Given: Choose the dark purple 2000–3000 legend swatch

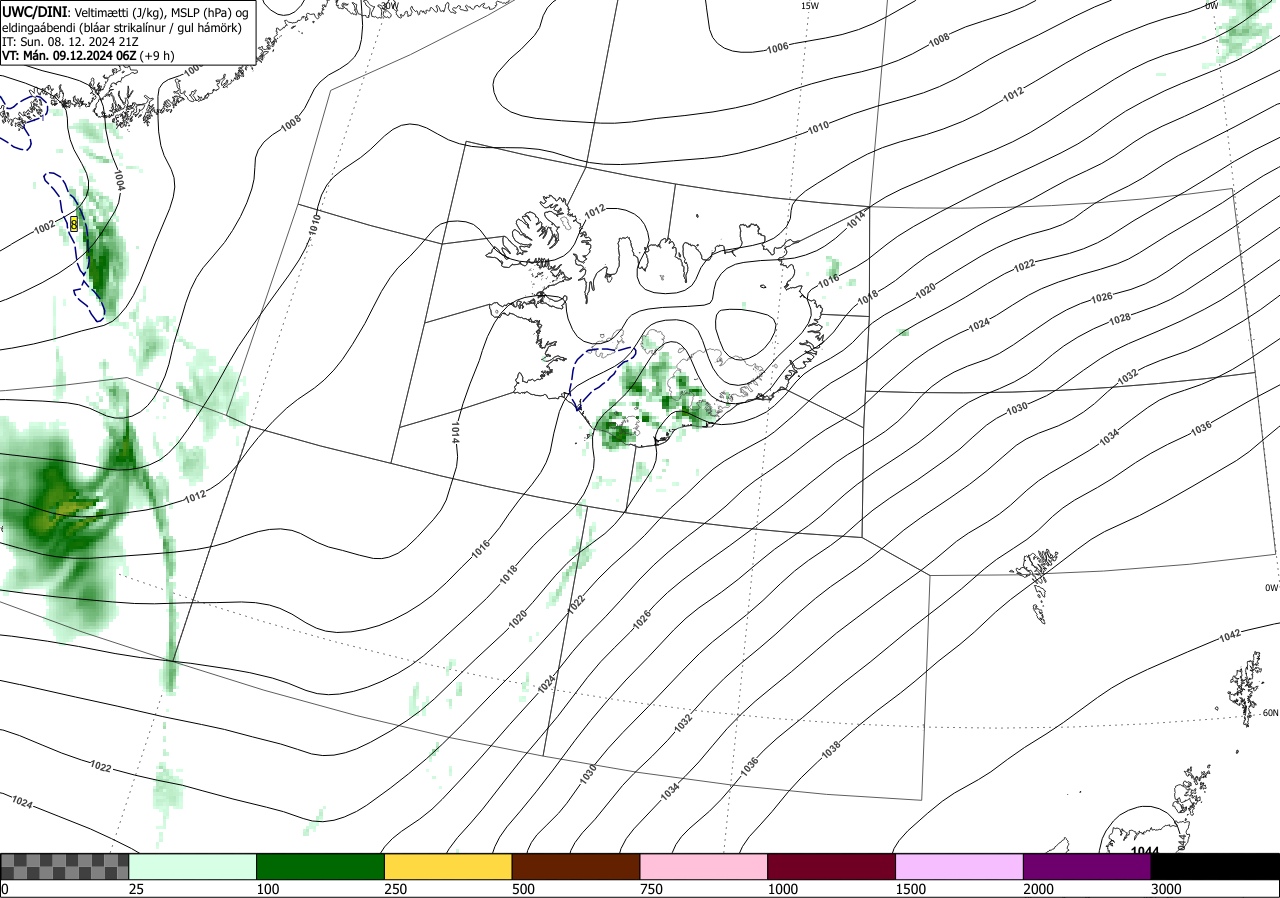Looking at the screenshot, I should click(x=1088, y=866).
